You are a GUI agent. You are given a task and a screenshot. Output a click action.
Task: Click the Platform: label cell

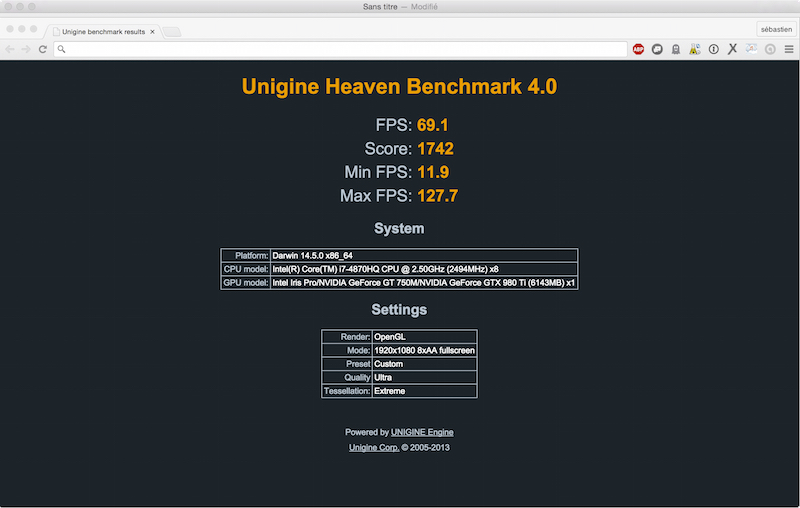(246, 256)
